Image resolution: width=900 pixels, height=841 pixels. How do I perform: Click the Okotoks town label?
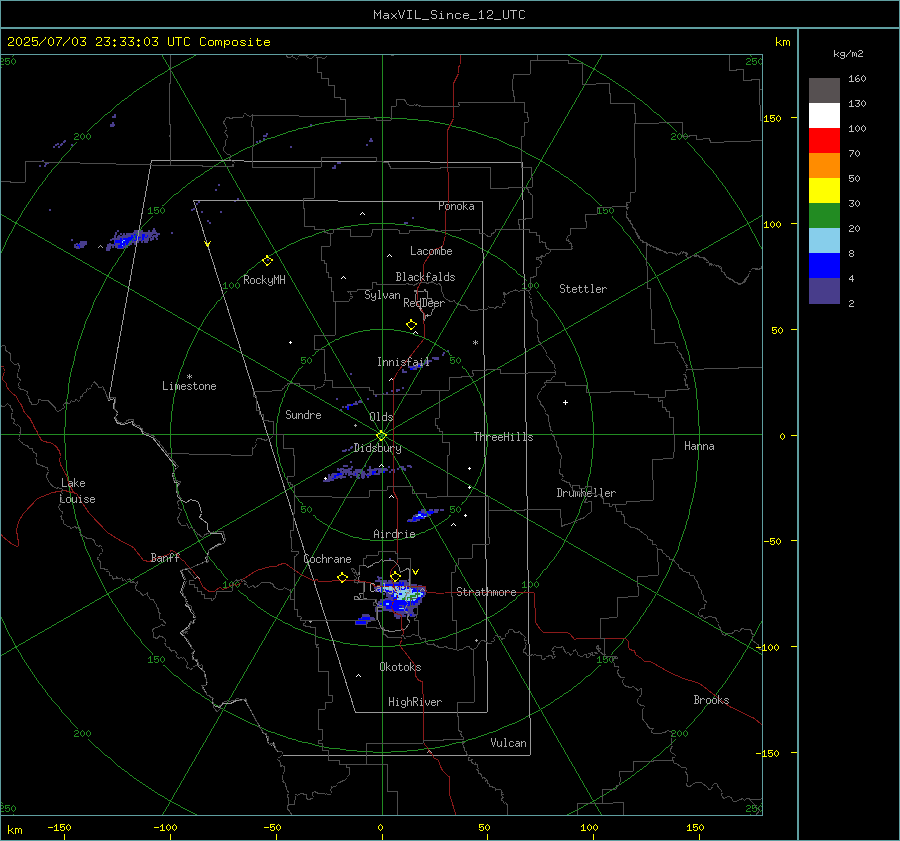pyautogui.click(x=400, y=666)
